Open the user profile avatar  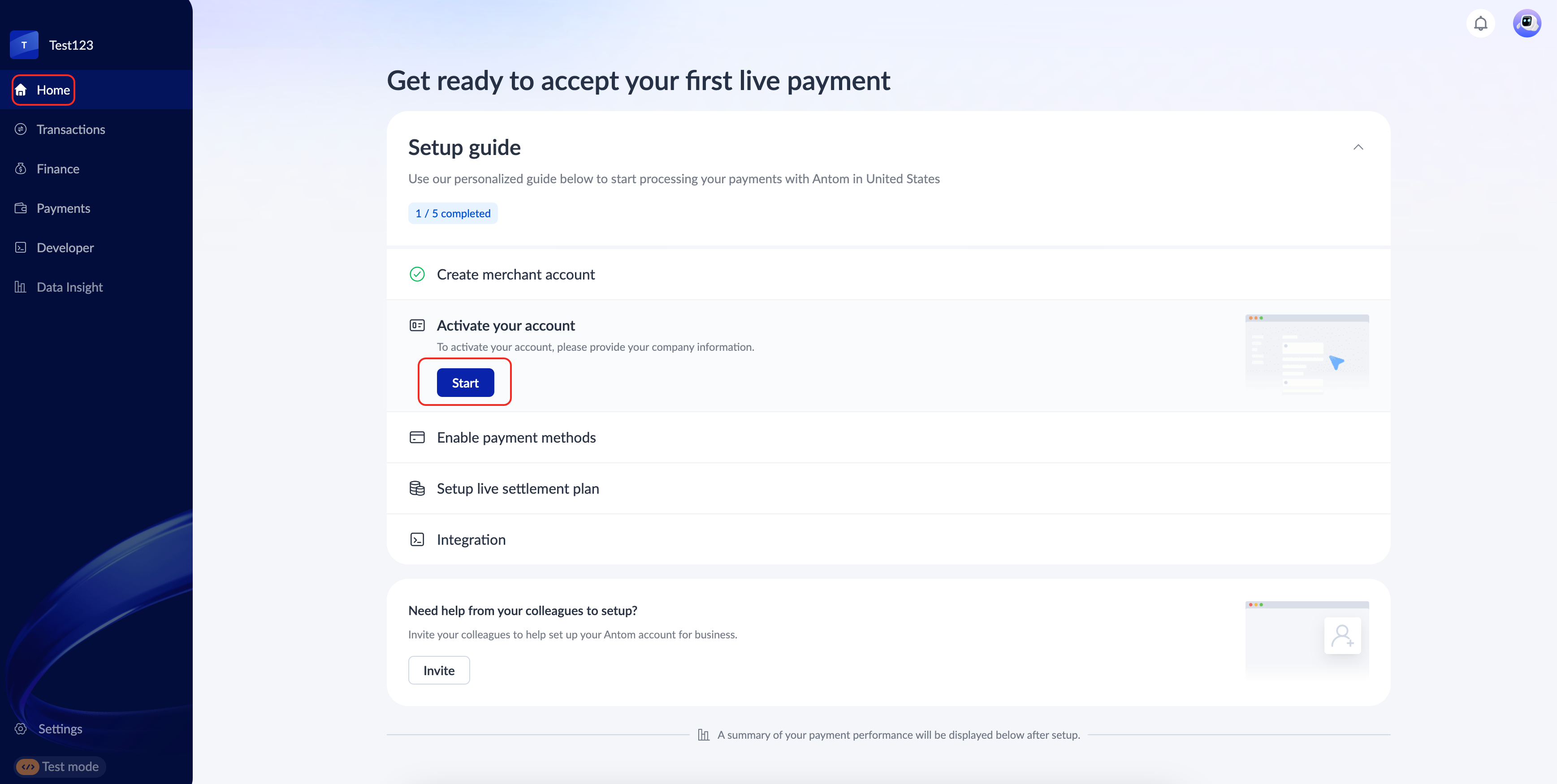click(x=1526, y=24)
